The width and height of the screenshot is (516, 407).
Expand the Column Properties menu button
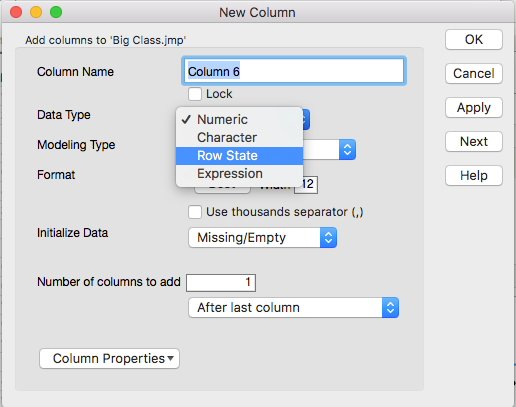pyautogui.click(x=109, y=359)
